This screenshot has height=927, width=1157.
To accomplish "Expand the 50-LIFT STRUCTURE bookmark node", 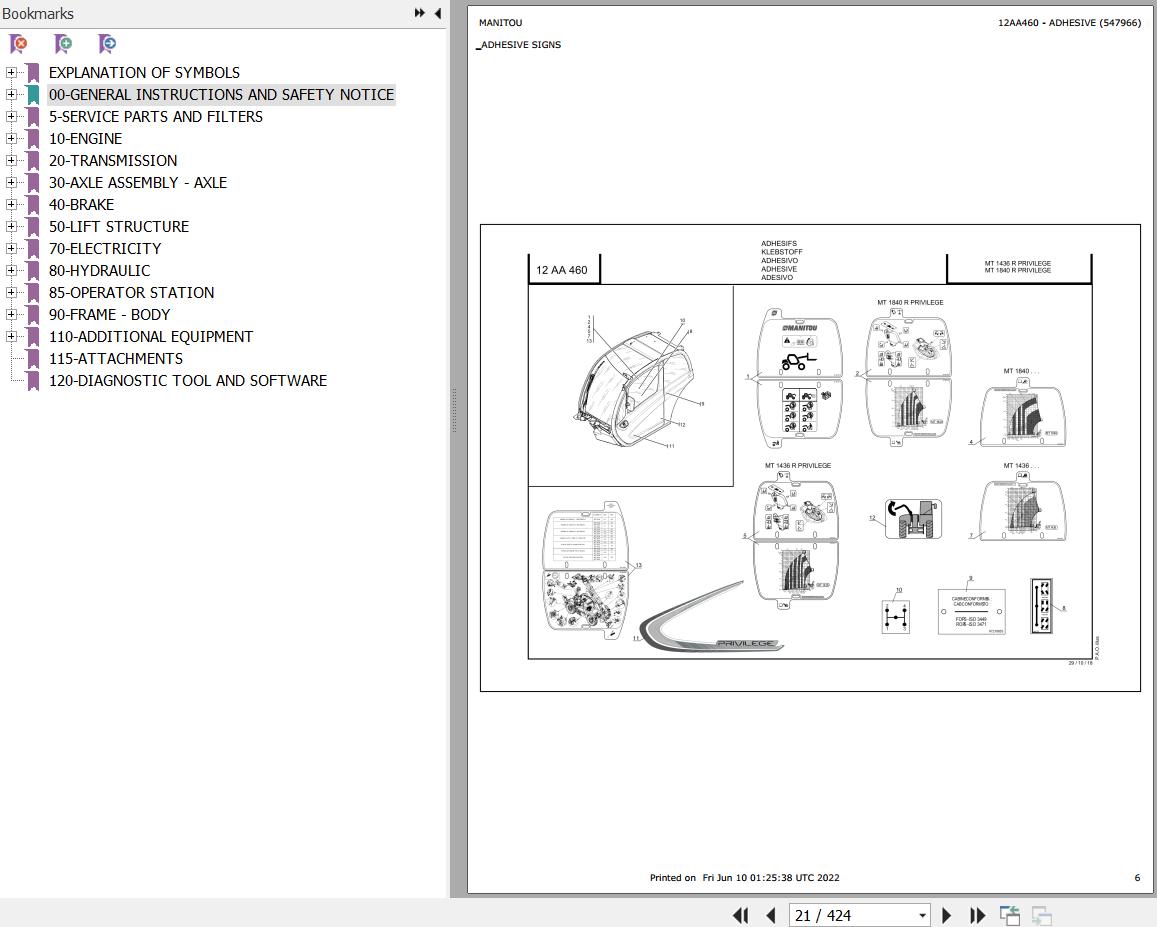I will click(x=10, y=227).
